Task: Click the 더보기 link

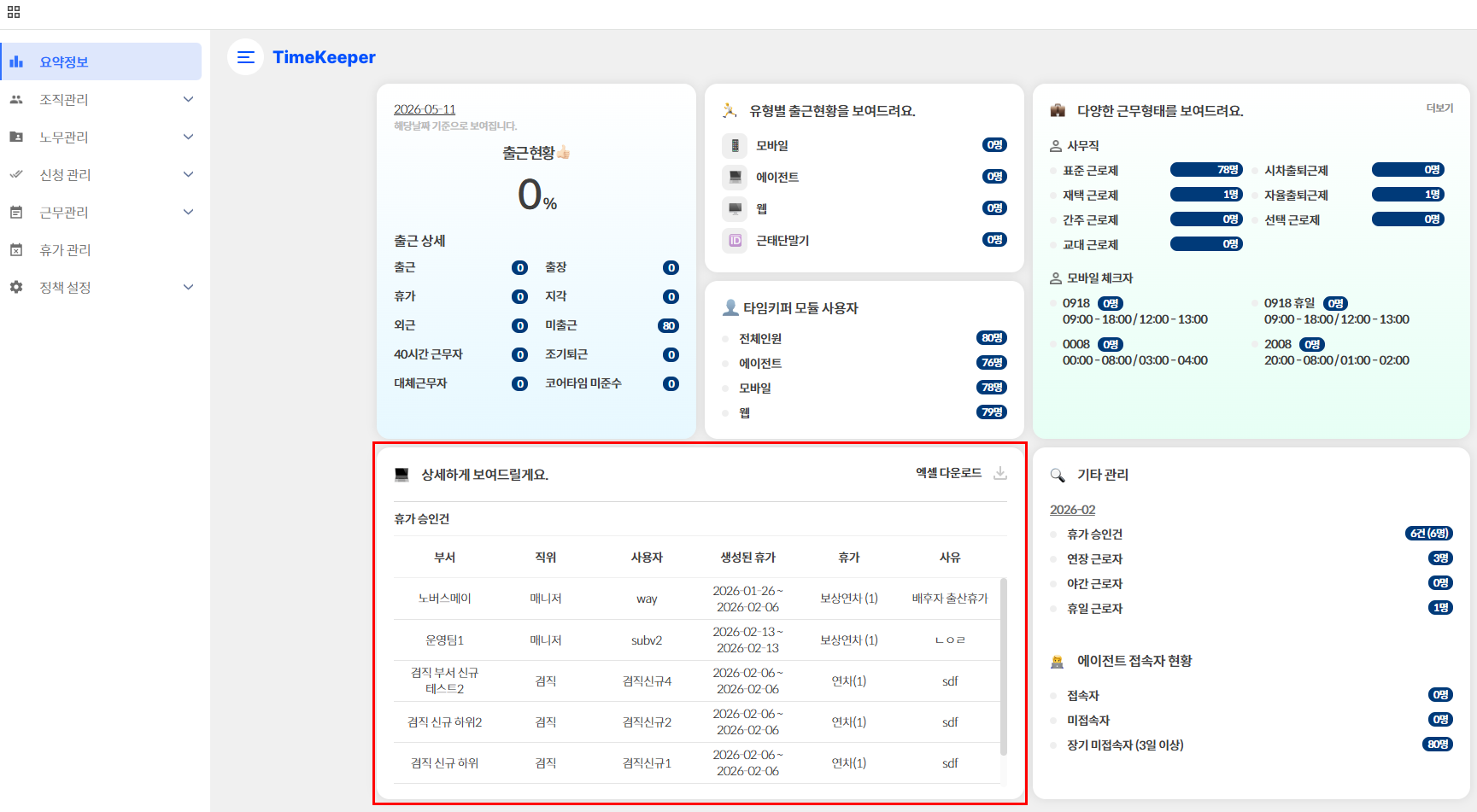Action: coord(1439,108)
